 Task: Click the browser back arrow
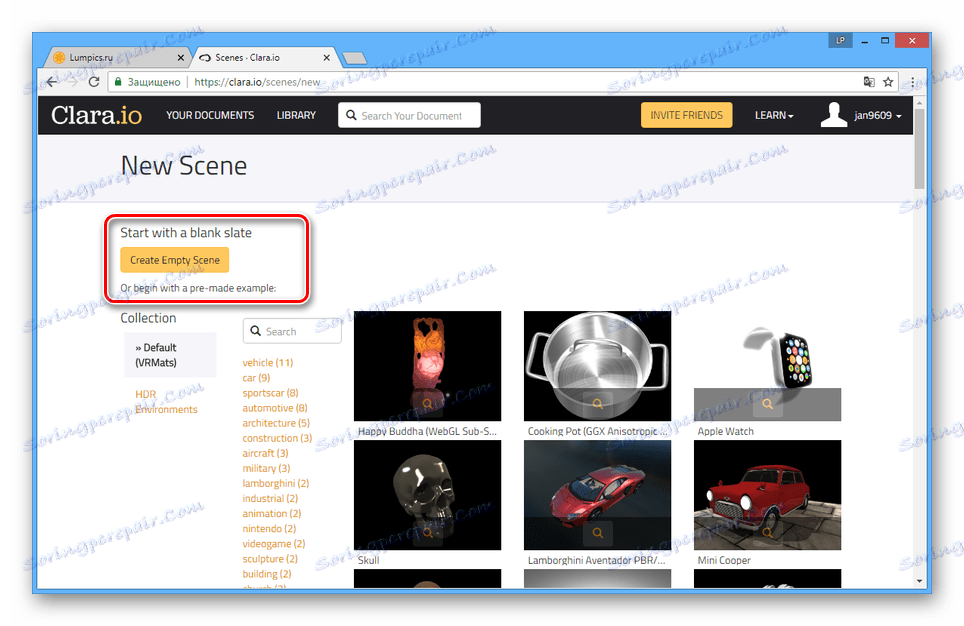click(52, 82)
